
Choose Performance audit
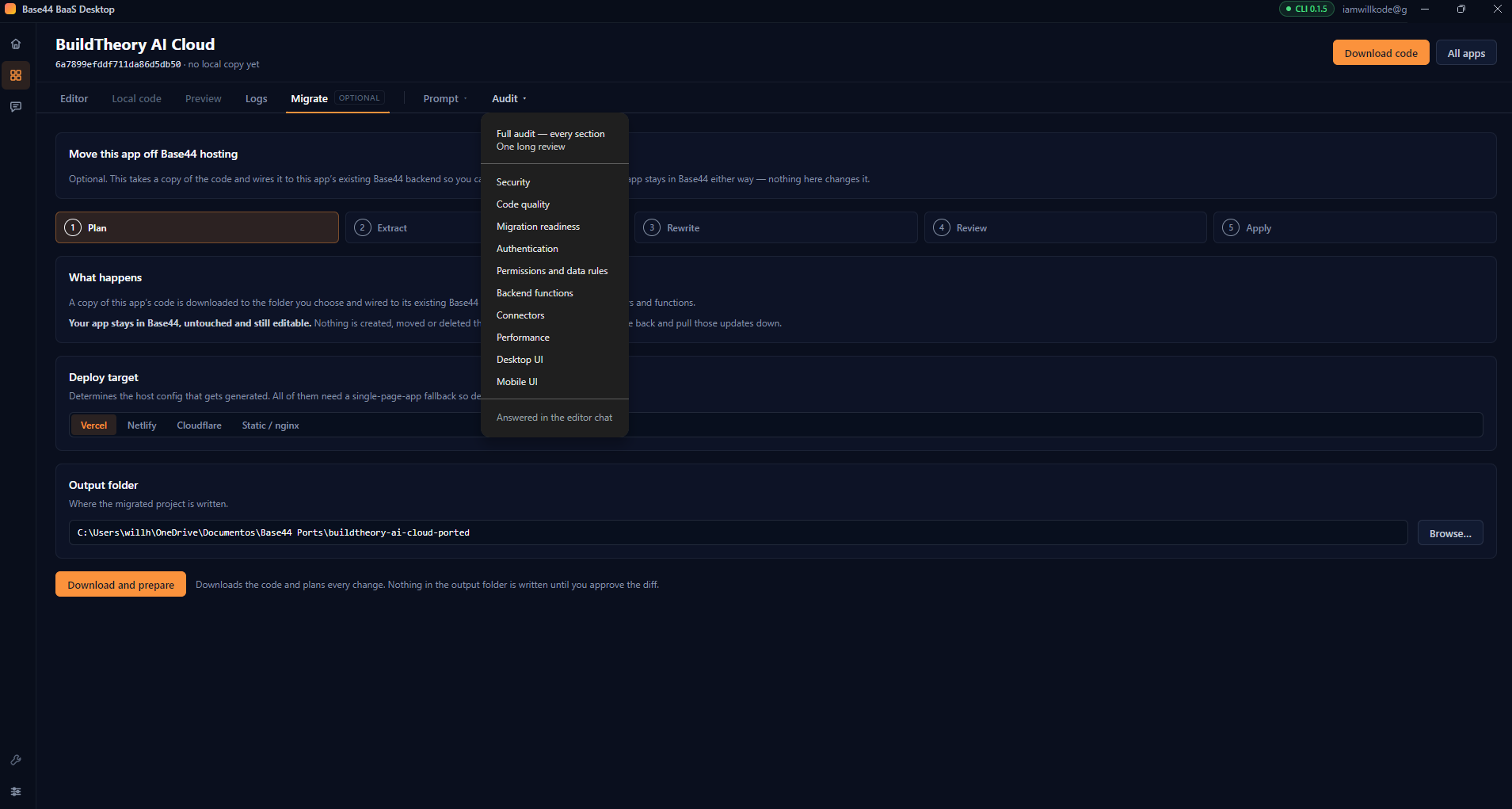pos(554,338)
